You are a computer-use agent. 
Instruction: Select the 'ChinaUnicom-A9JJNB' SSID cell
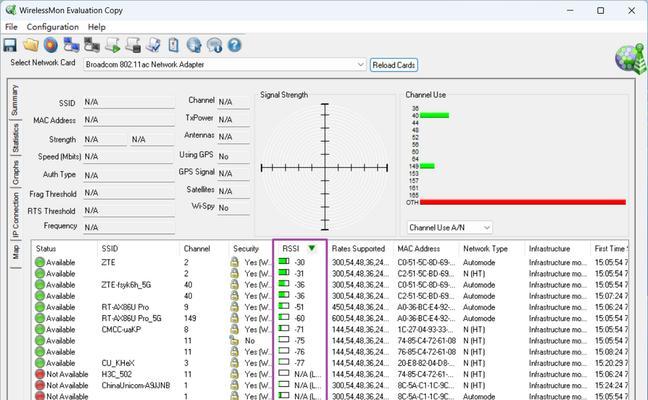[136, 385]
